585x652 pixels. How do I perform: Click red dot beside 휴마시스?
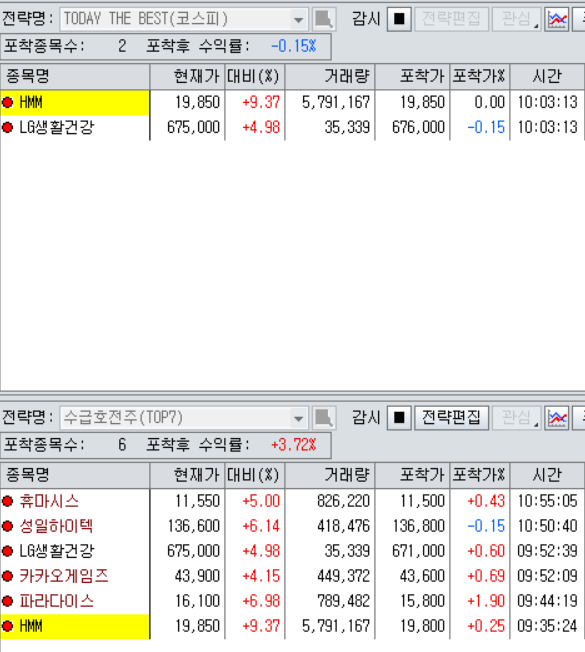click(7, 501)
